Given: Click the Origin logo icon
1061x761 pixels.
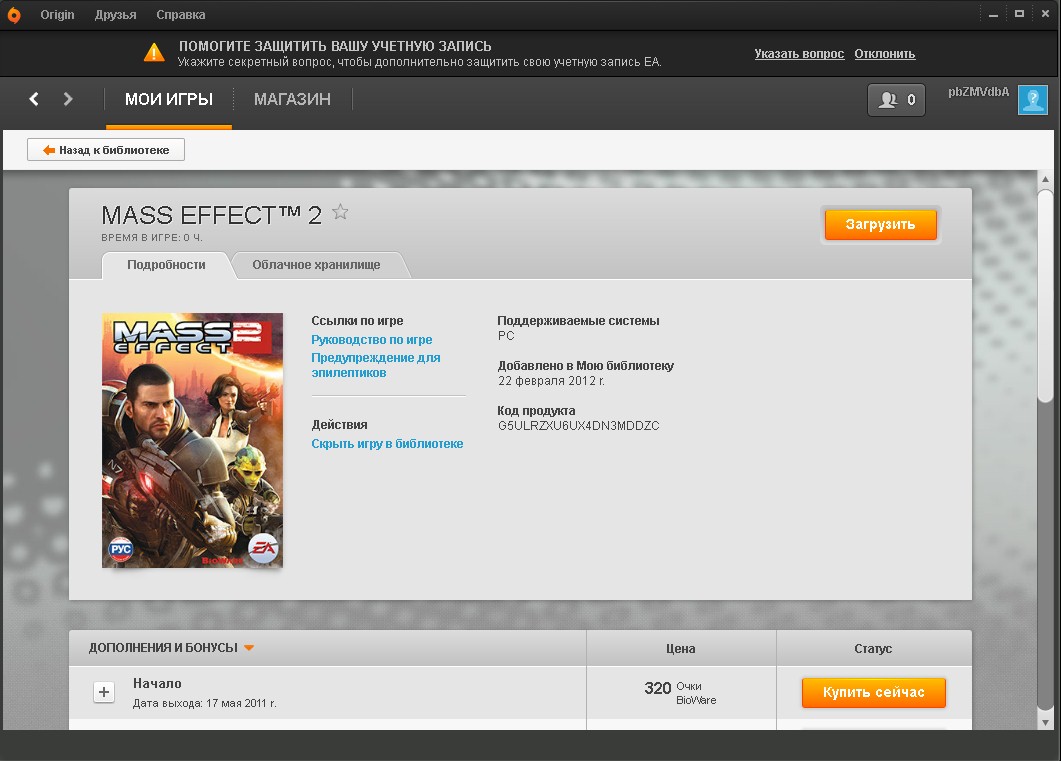Looking at the screenshot, I should coord(14,15).
